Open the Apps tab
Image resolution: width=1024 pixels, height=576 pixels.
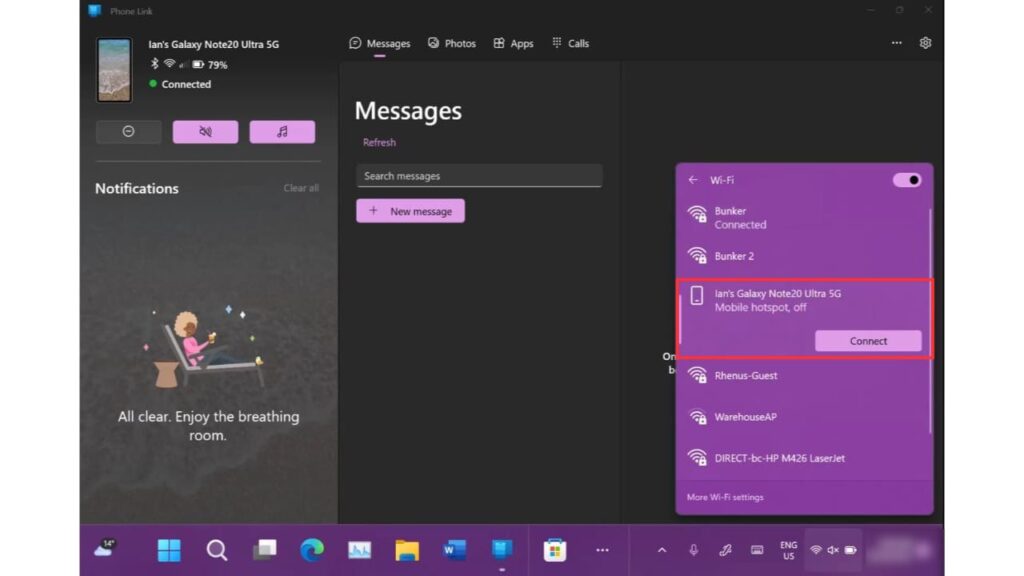click(513, 43)
